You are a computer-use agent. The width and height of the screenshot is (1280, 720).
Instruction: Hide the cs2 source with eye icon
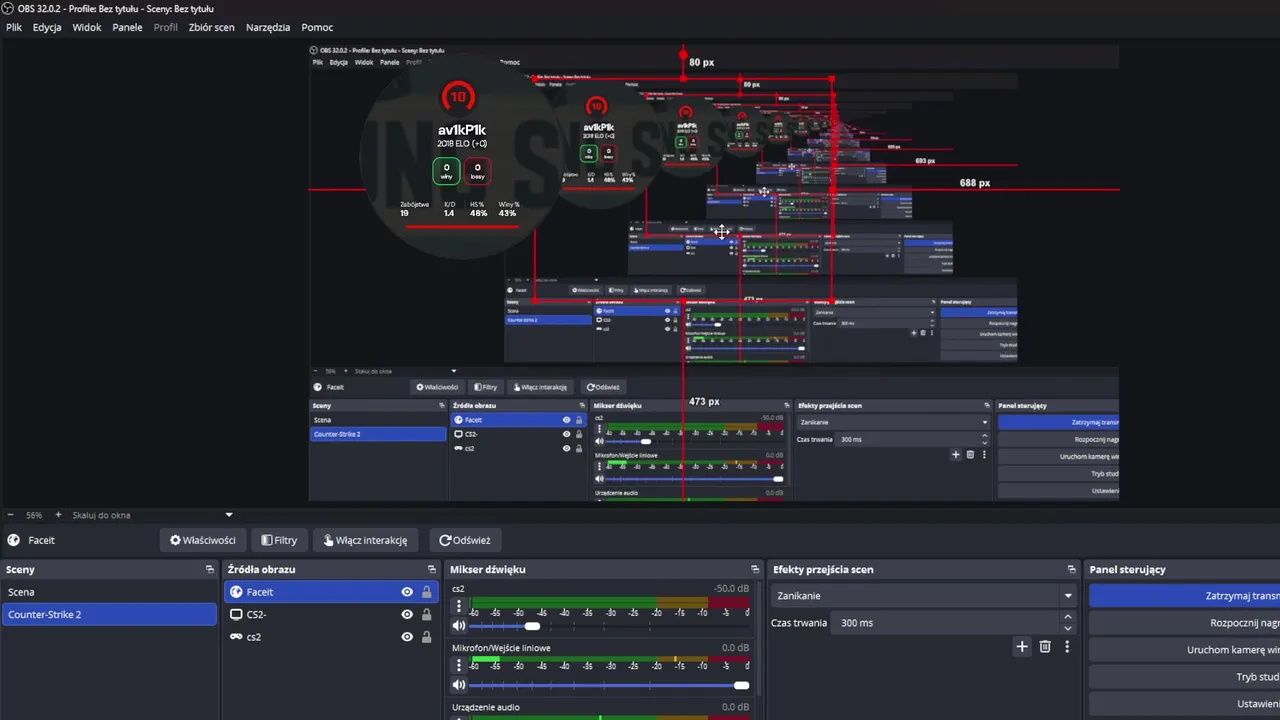coord(407,637)
